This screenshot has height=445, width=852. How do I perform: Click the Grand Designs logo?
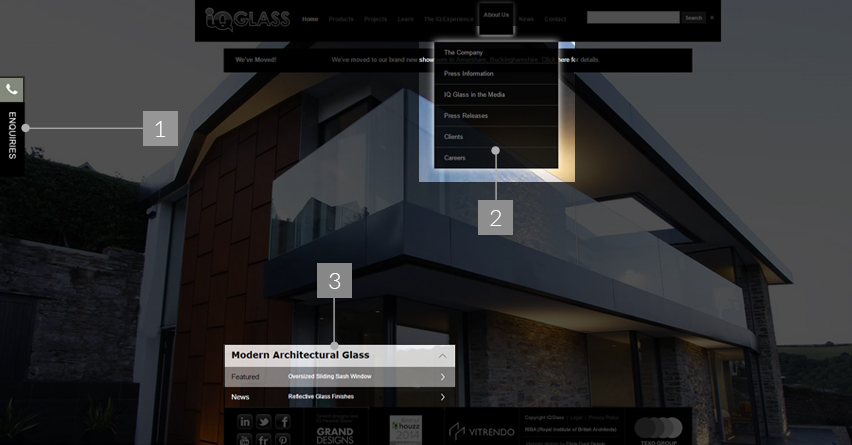click(335, 431)
